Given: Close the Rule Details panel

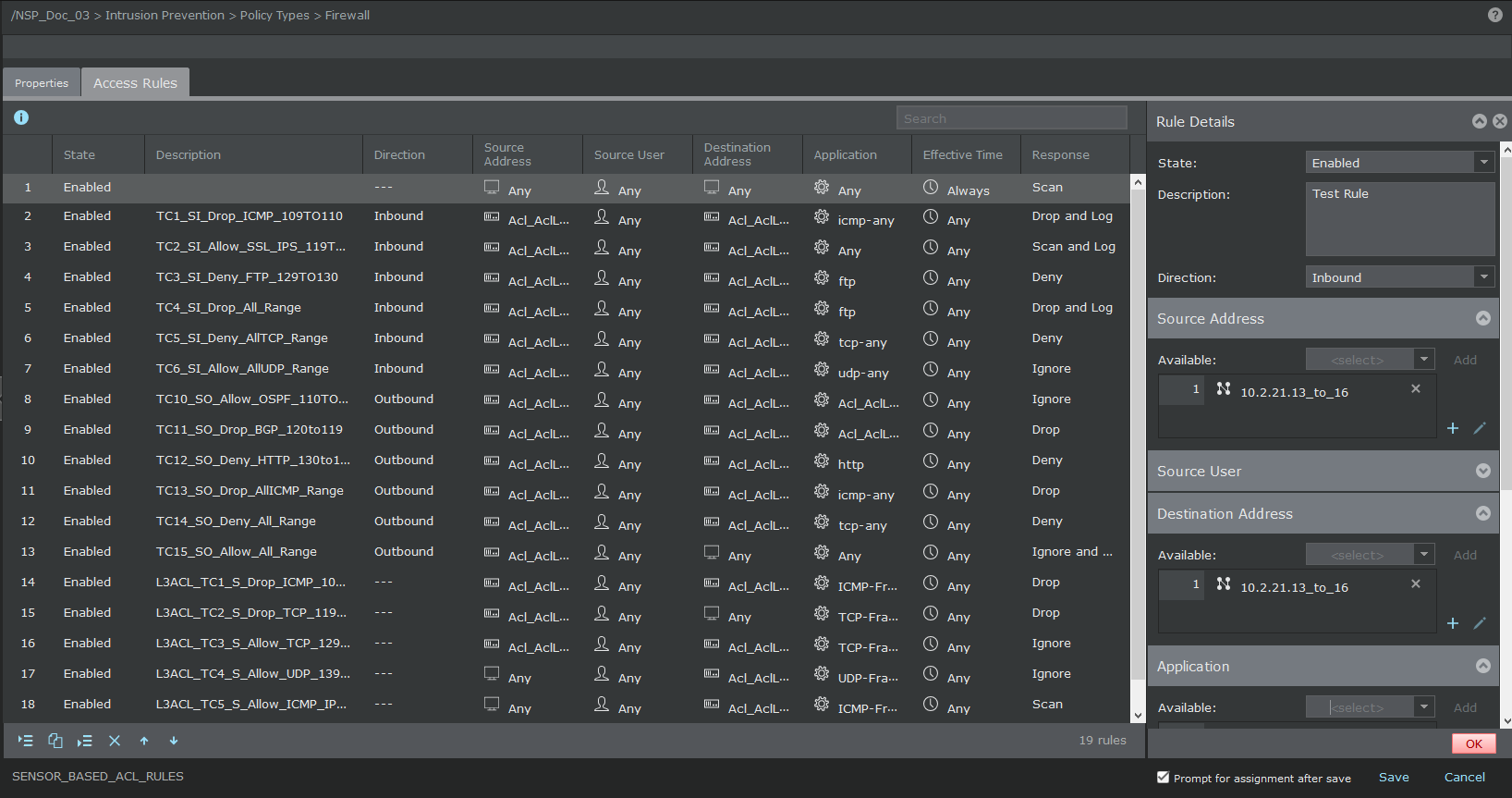Looking at the screenshot, I should [1500, 121].
